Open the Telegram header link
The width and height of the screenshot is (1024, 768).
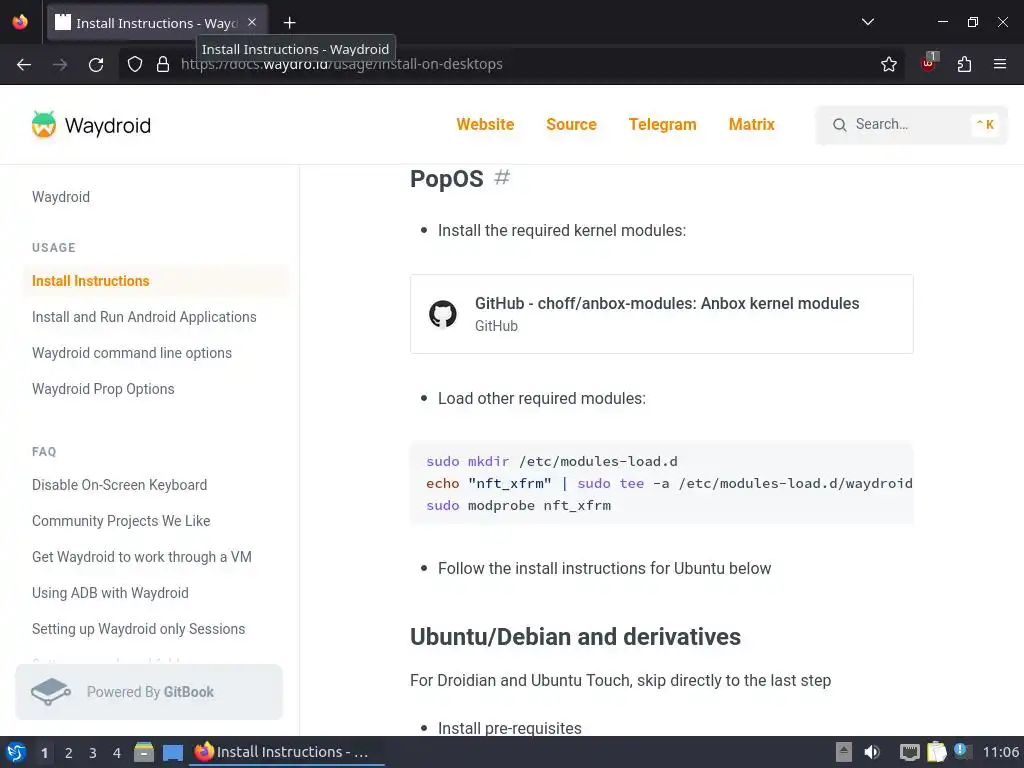tap(662, 124)
